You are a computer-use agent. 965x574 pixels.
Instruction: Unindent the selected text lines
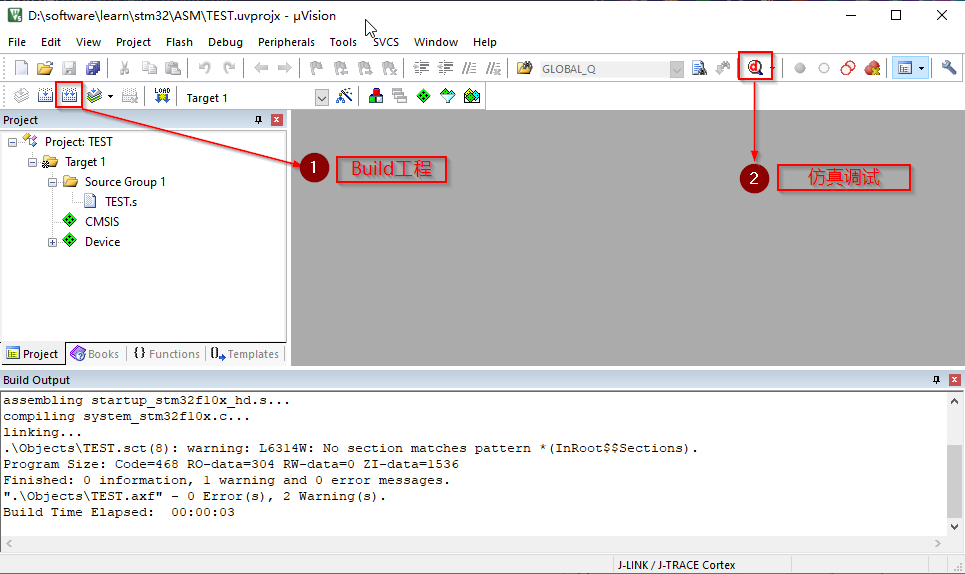tap(445, 68)
